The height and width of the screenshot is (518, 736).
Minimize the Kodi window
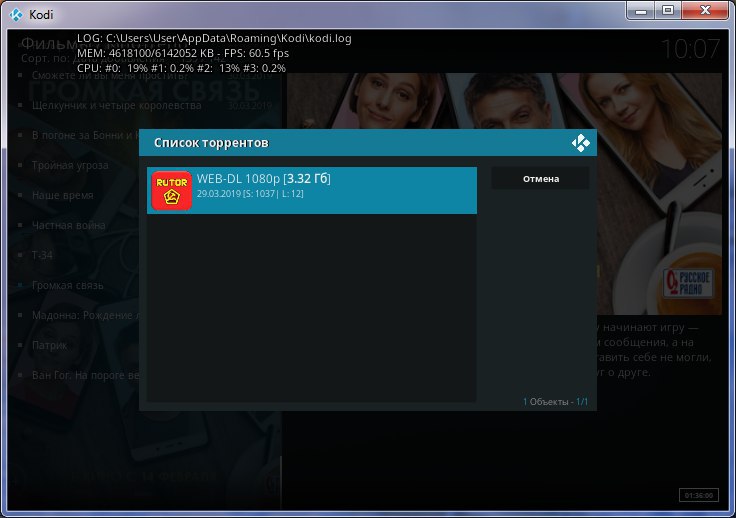click(x=641, y=11)
